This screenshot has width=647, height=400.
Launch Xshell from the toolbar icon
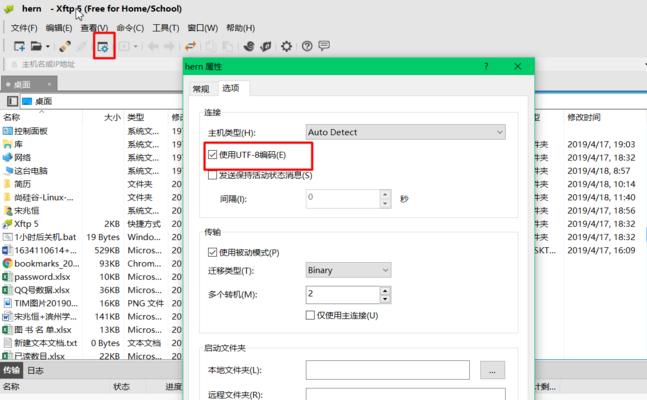249,46
